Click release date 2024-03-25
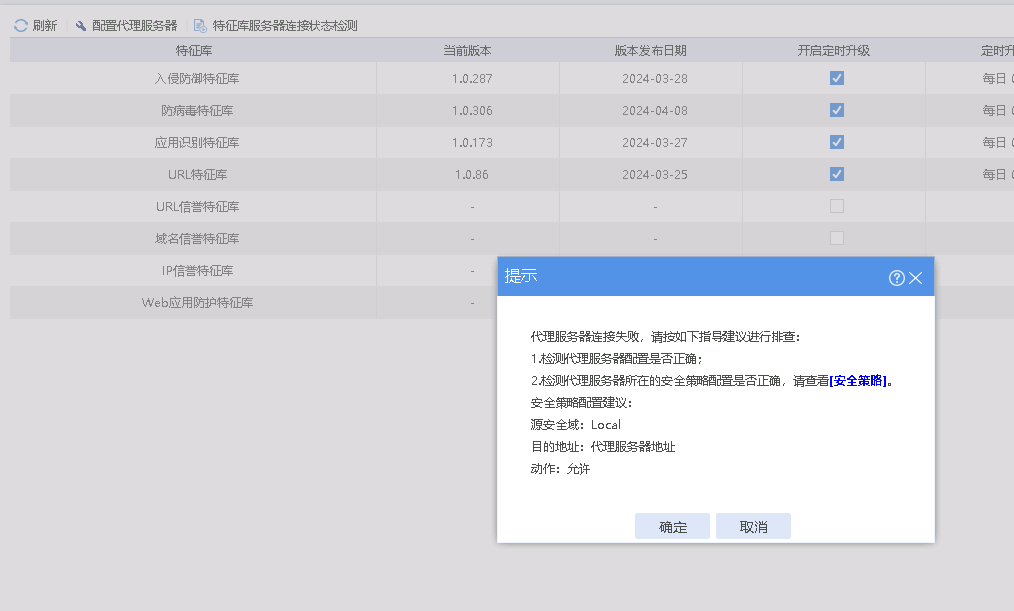Viewport: 1014px width, 611px height. click(x=655, y=175)
